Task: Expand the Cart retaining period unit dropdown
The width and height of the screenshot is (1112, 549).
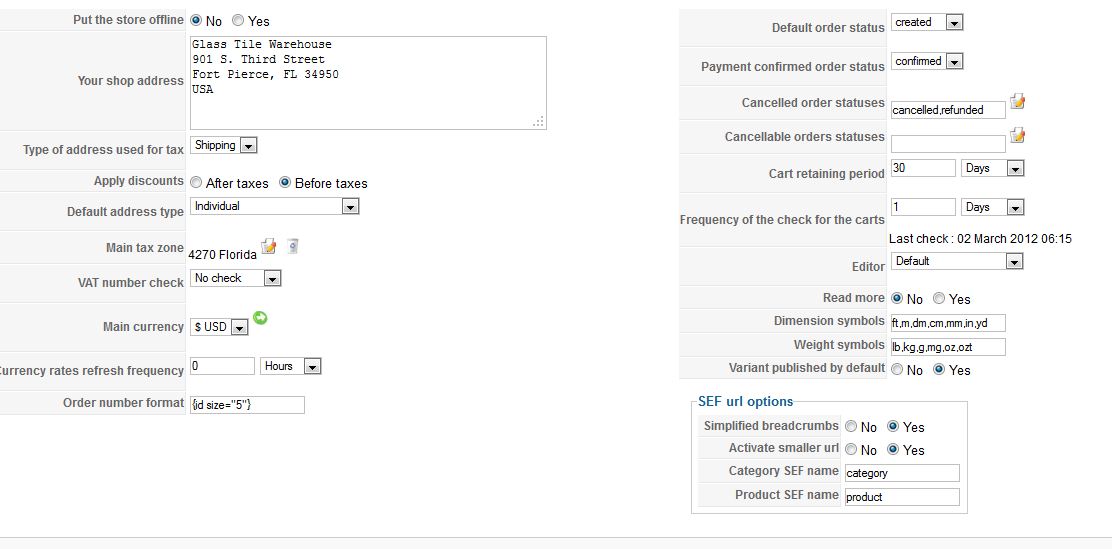Action: coord(1015,169)
